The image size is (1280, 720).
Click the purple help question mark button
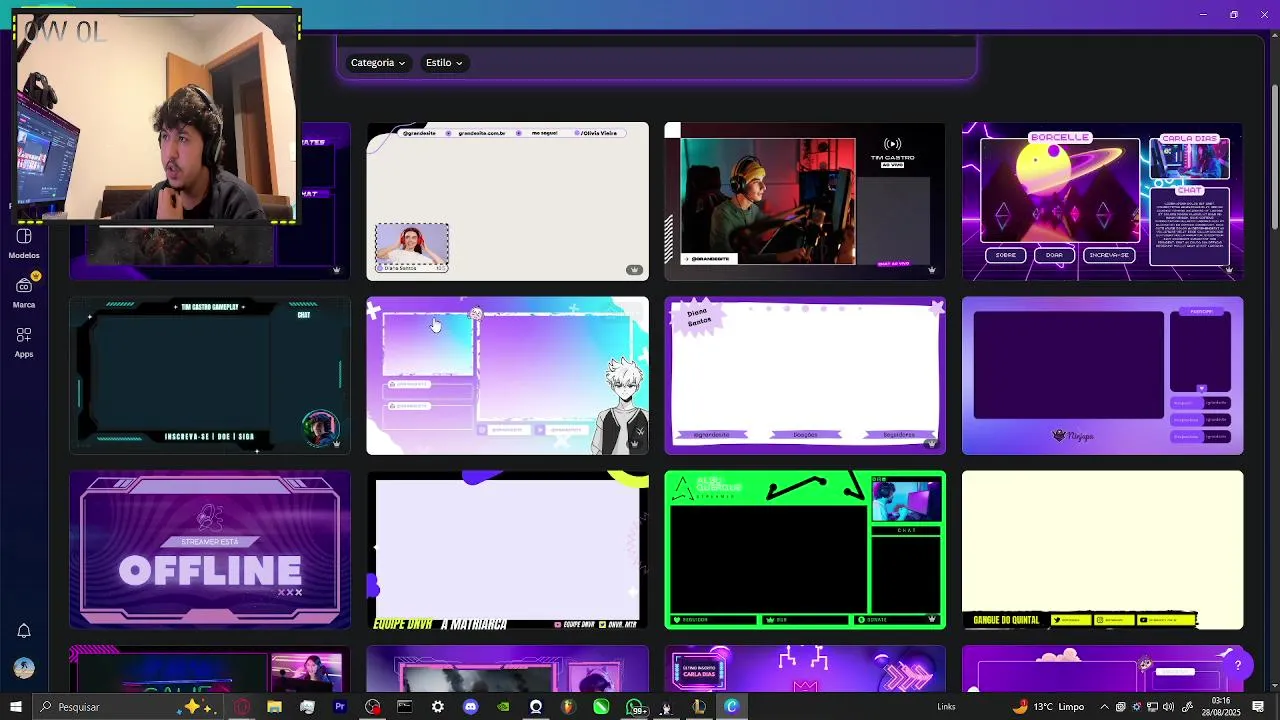click(1237, 665)
